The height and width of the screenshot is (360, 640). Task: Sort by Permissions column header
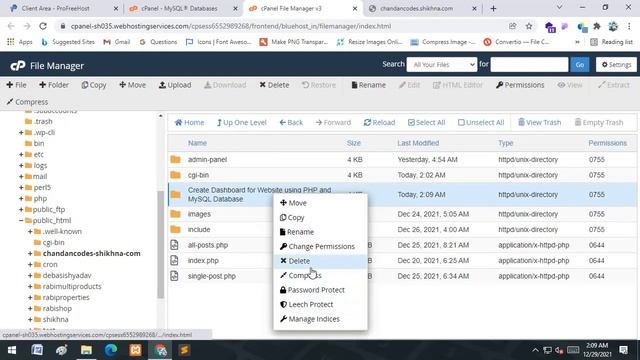tap(607, 143)
